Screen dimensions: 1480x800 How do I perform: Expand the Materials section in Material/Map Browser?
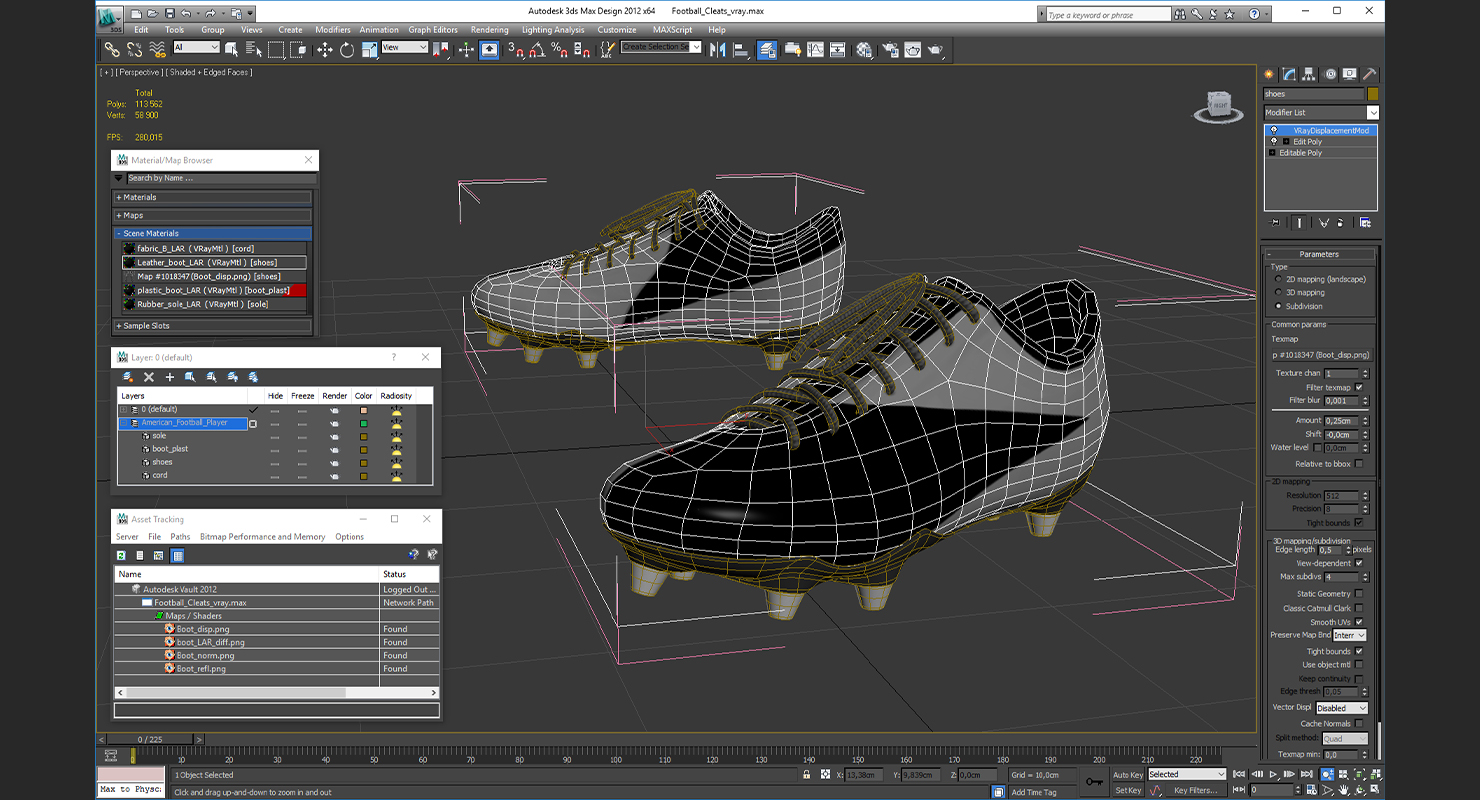[x=214, y=197]
